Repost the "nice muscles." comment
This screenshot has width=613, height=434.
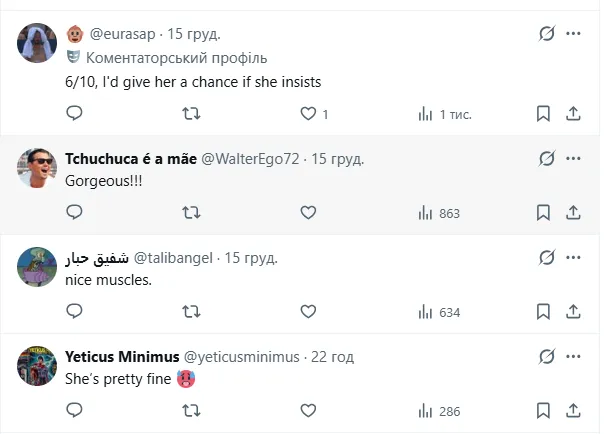(x=190, y=311)
